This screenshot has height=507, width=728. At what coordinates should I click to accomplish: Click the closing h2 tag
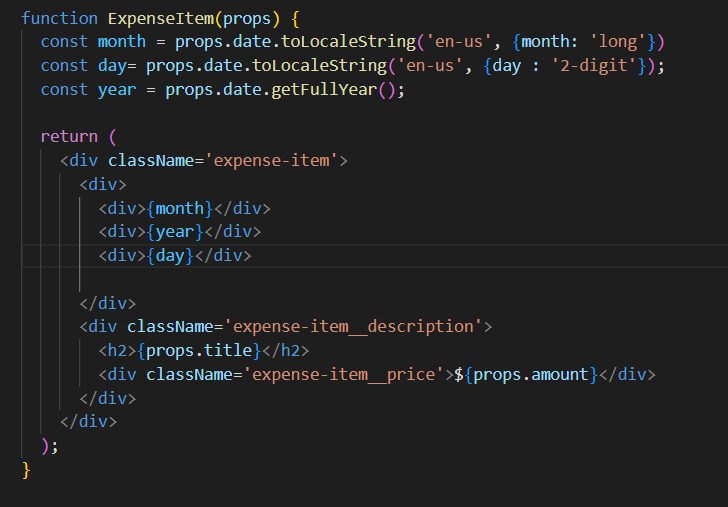click(286, 350)
